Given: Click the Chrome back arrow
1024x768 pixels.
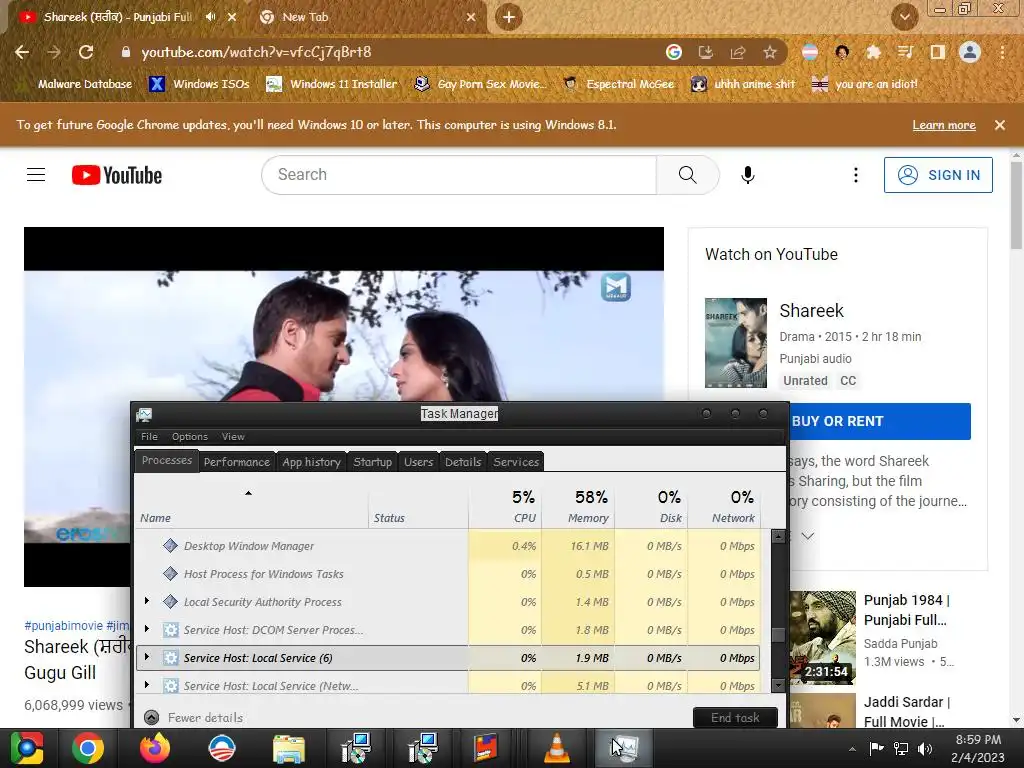Looking at the screenshot, I should 22,52.
